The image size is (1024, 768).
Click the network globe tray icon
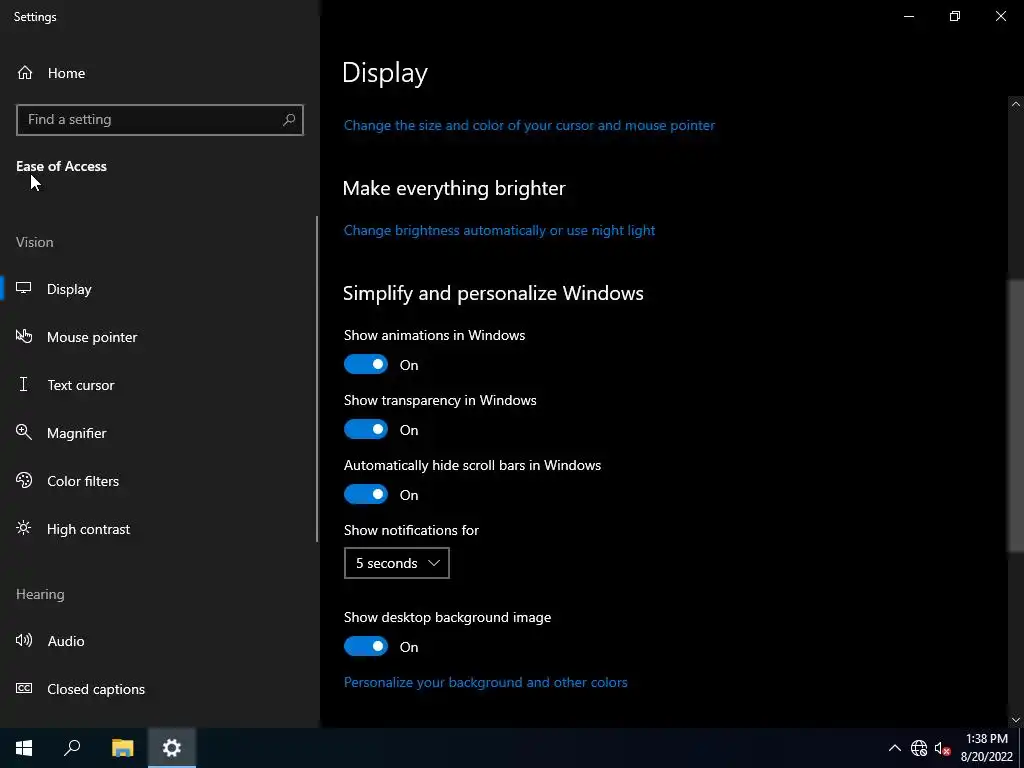pos(919,748)
